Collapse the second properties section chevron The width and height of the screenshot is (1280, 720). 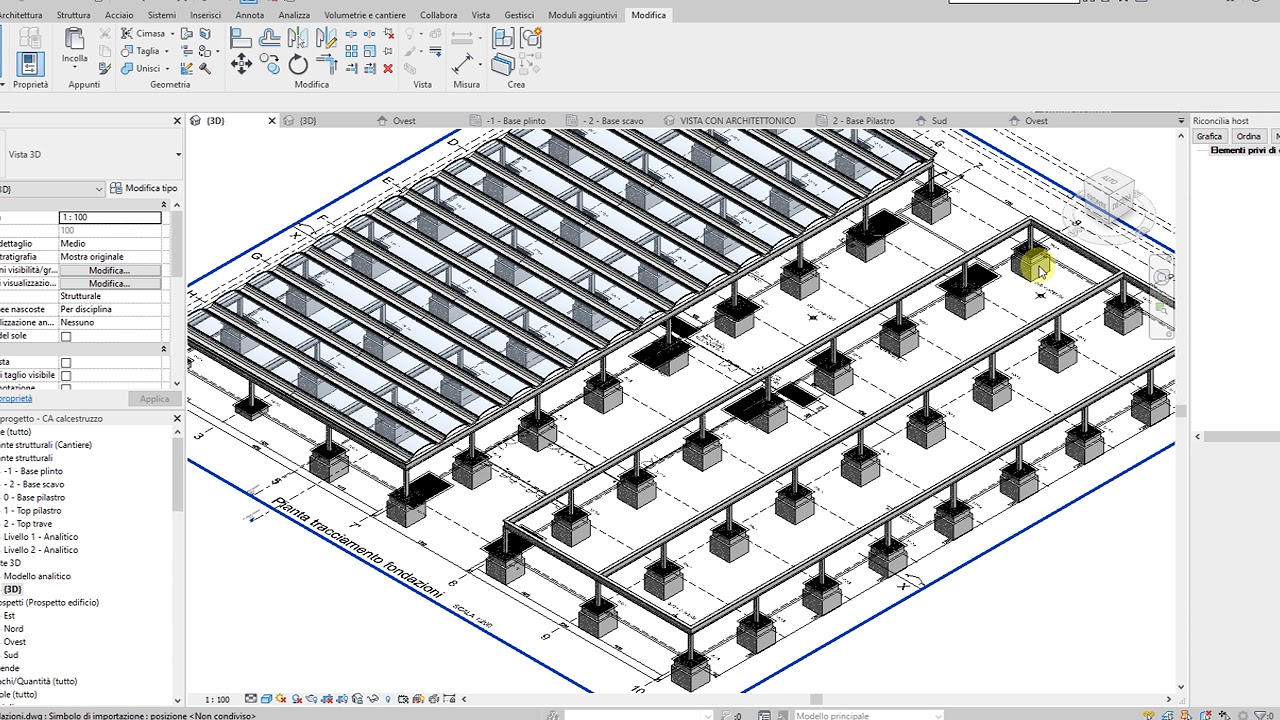pos(164,349)
